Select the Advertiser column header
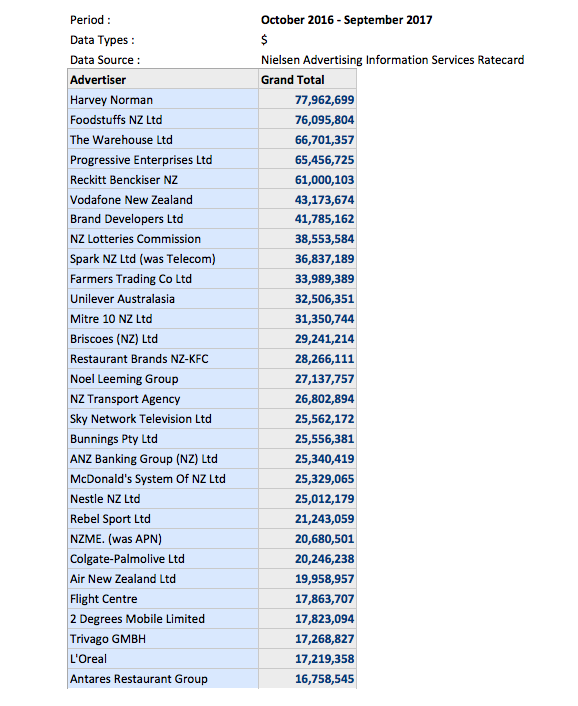578x706 pixels. pyautogui.click(x=163, y=80)
